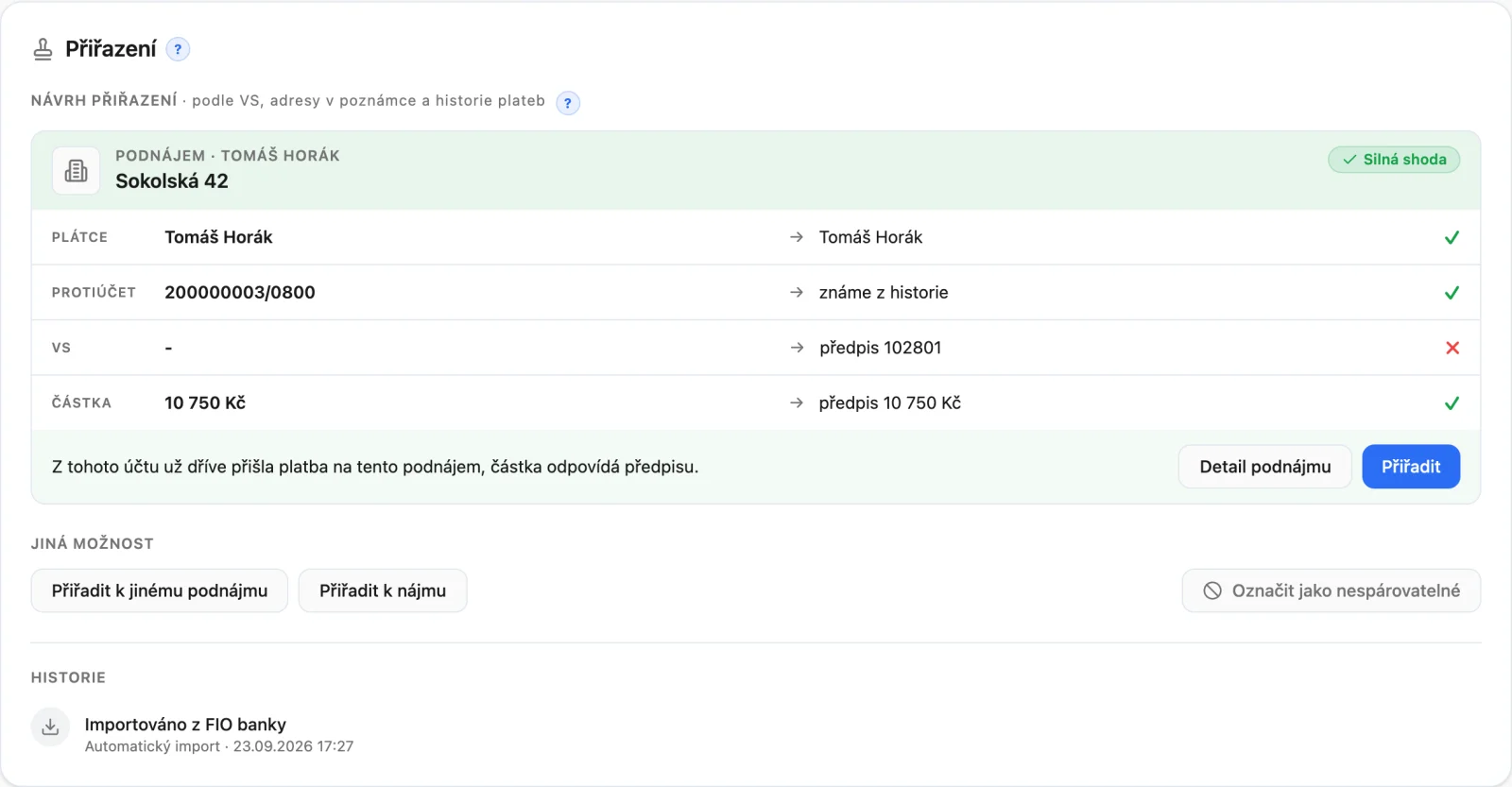Screen dimensions: 1512x787
Task: Click green checkmark in Protiúčet row
Action: coord(1452,292)
